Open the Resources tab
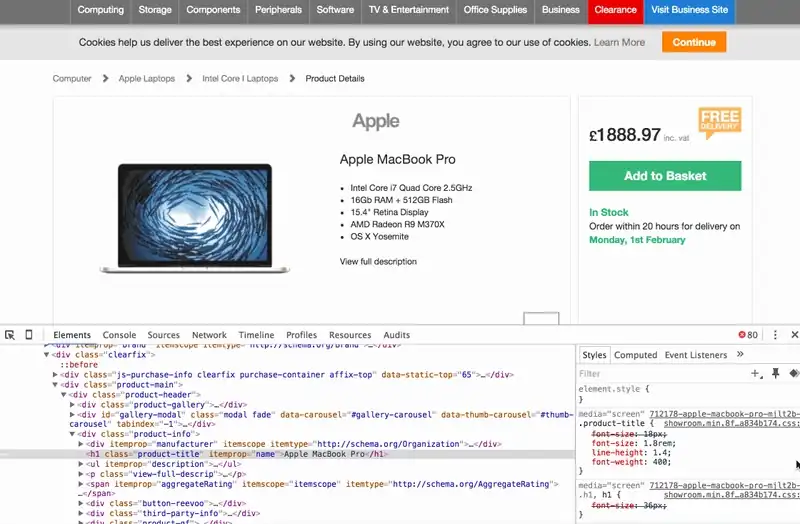 coord(350,335)
